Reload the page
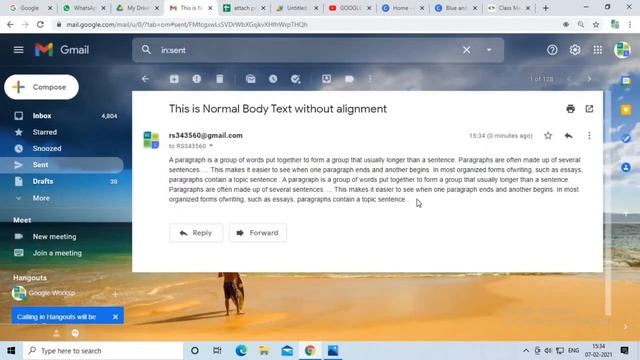 [40, 24]
